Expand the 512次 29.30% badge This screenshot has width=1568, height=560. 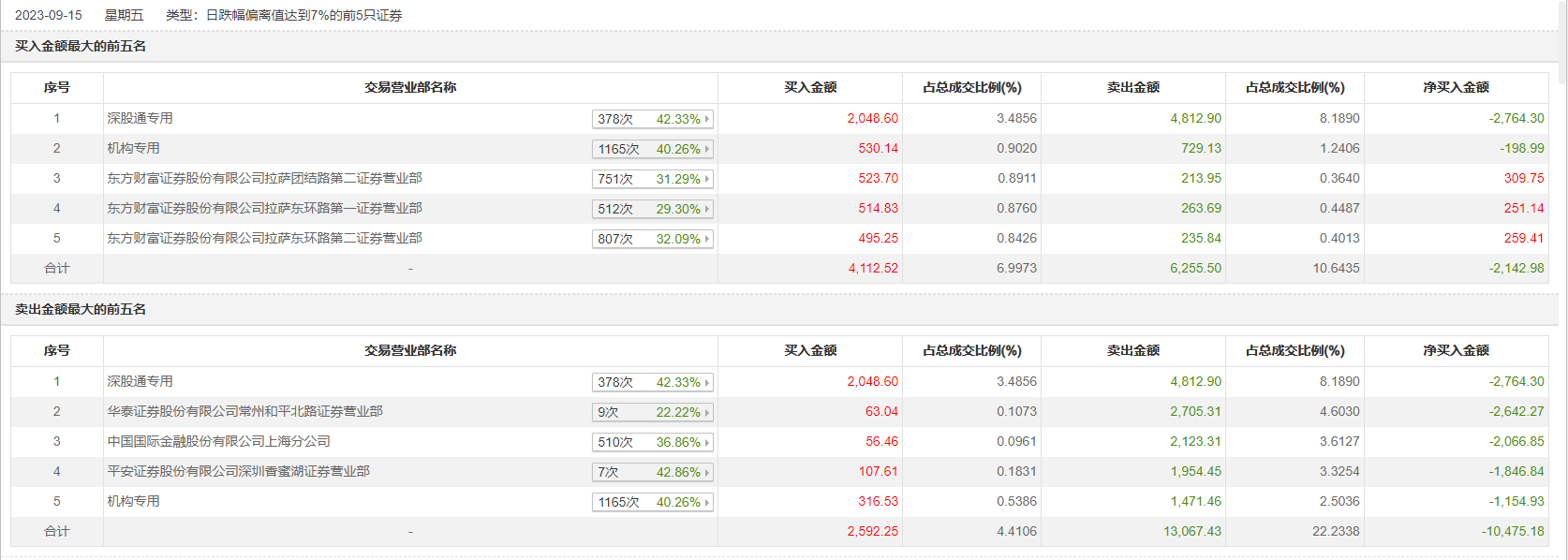point(653,209)
